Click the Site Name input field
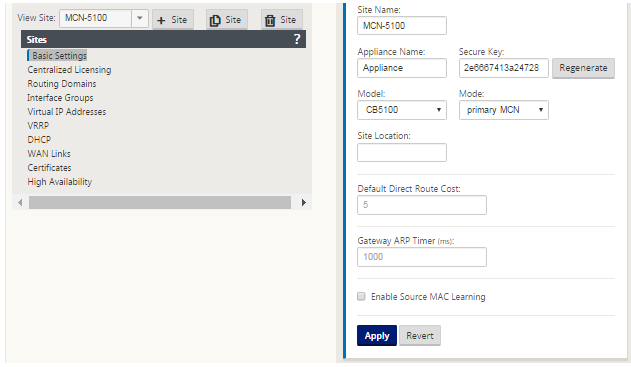Screen dimensions: 631x367 [x=402, y=26]
